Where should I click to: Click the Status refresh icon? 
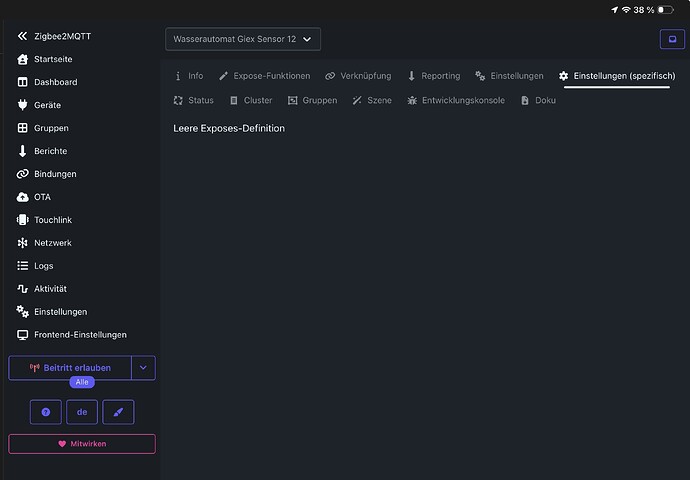click(178, 100)
